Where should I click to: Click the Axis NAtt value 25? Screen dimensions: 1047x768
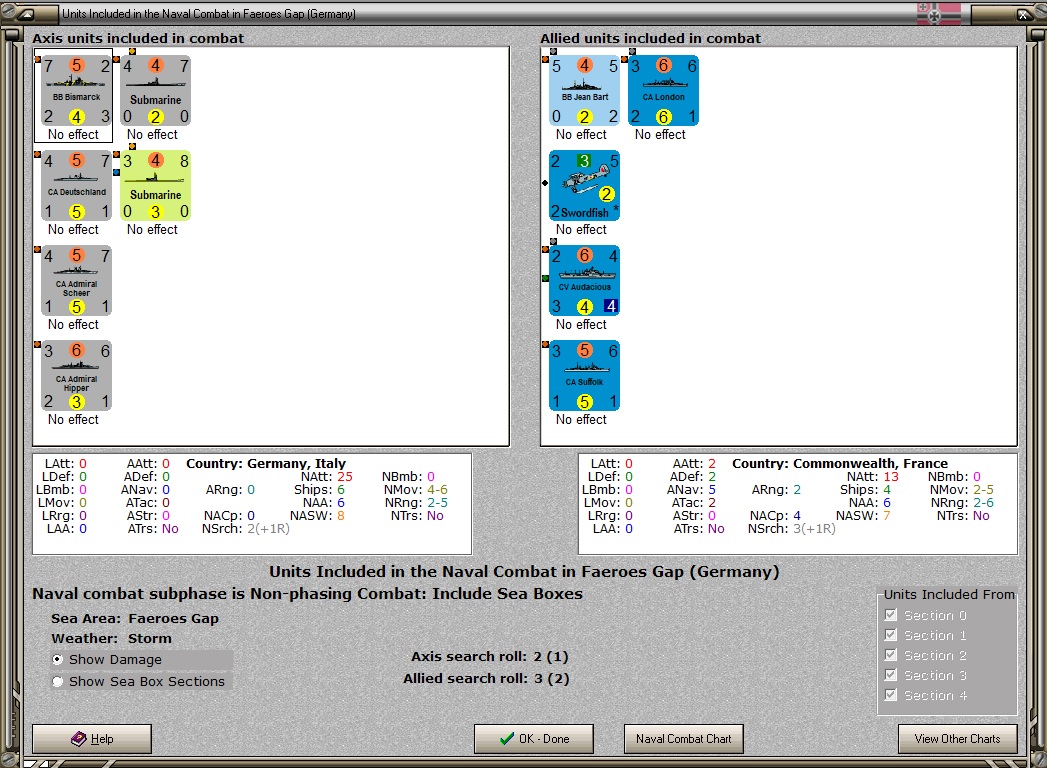345,477
